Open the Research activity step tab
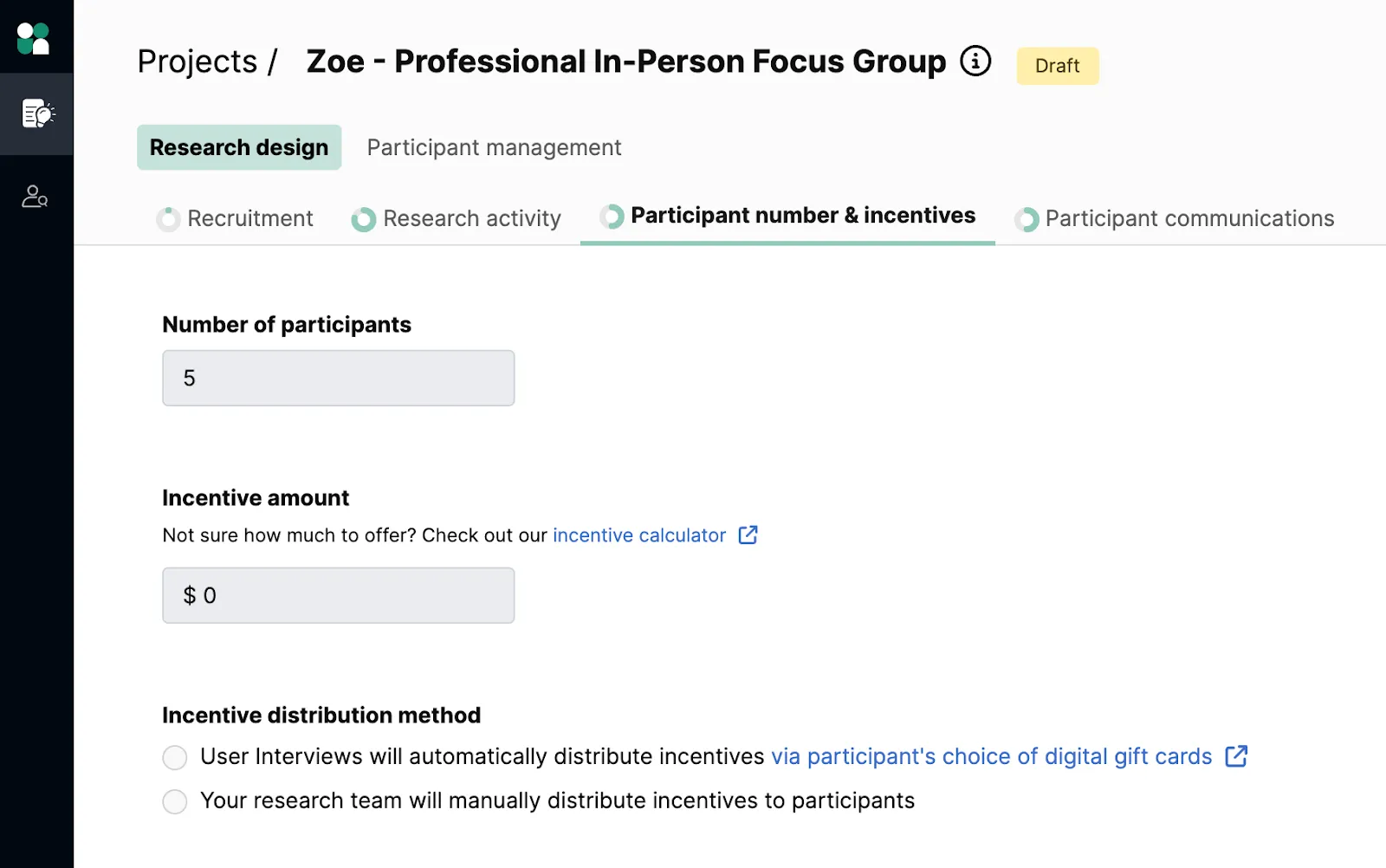Screen dimensions: 1386x868 tap(457, 218)
